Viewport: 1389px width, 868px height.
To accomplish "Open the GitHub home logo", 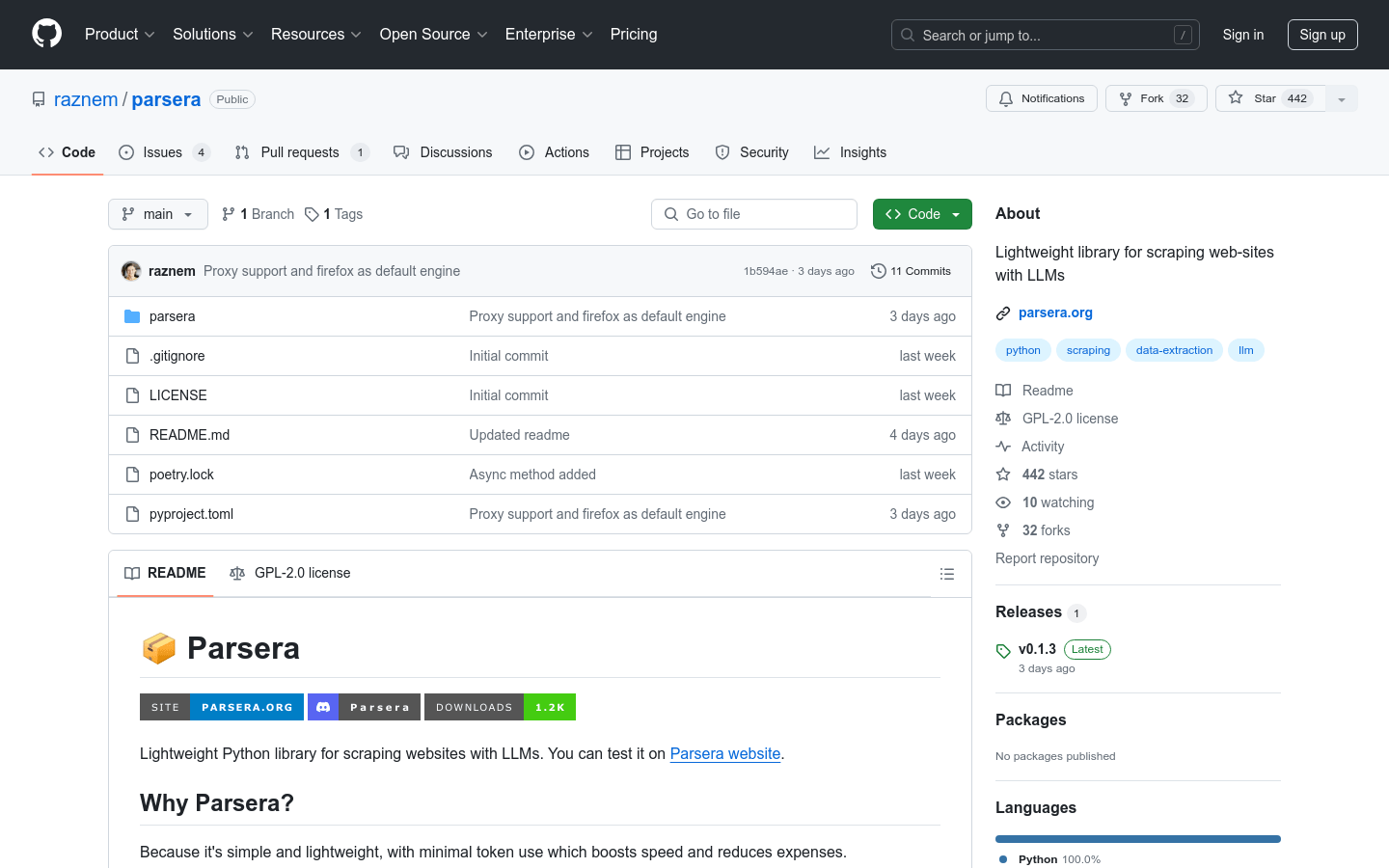I will pyautogui.click(x=47, y=34).
